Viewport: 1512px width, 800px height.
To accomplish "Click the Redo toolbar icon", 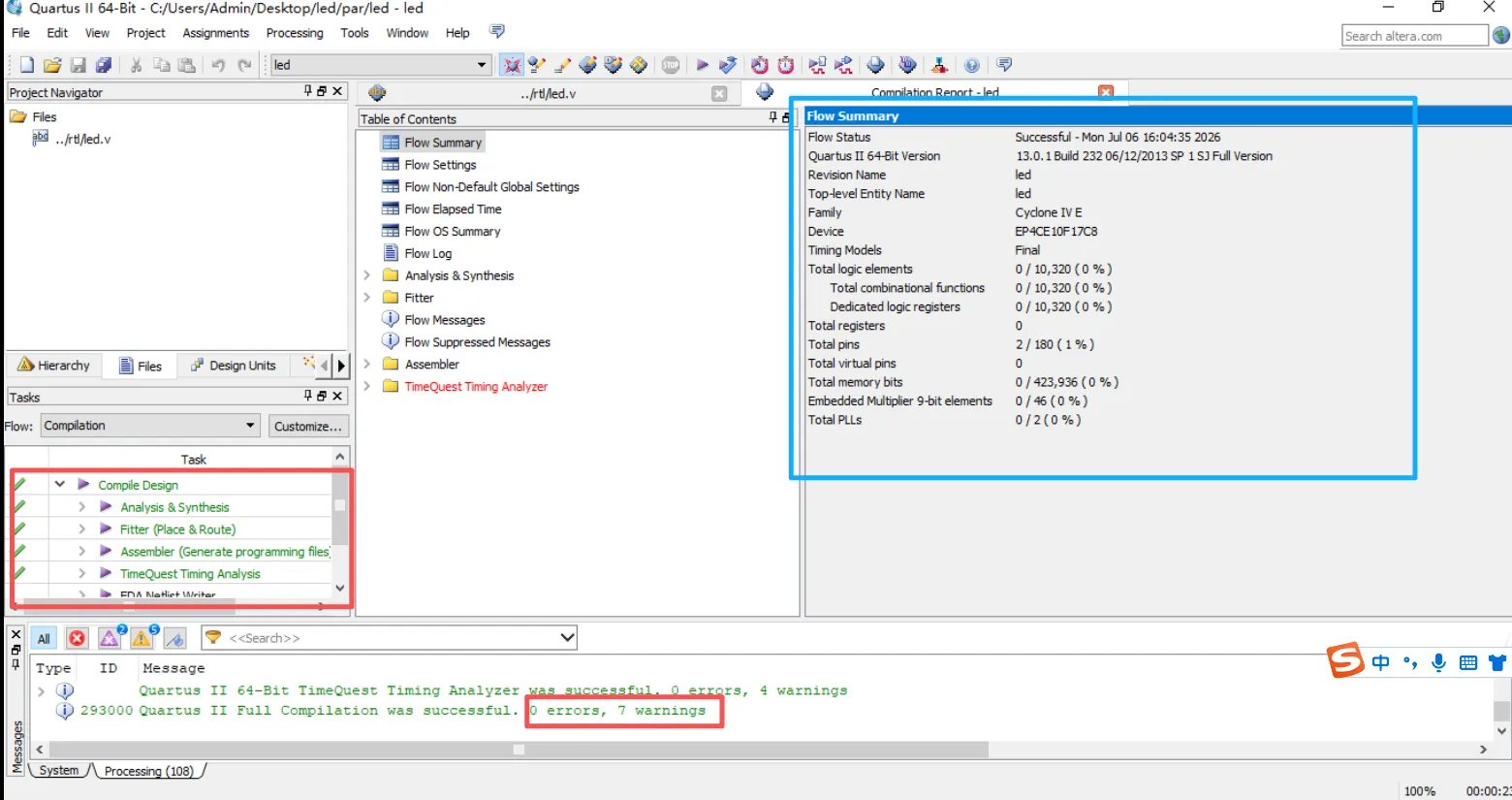I will (245, 65).
